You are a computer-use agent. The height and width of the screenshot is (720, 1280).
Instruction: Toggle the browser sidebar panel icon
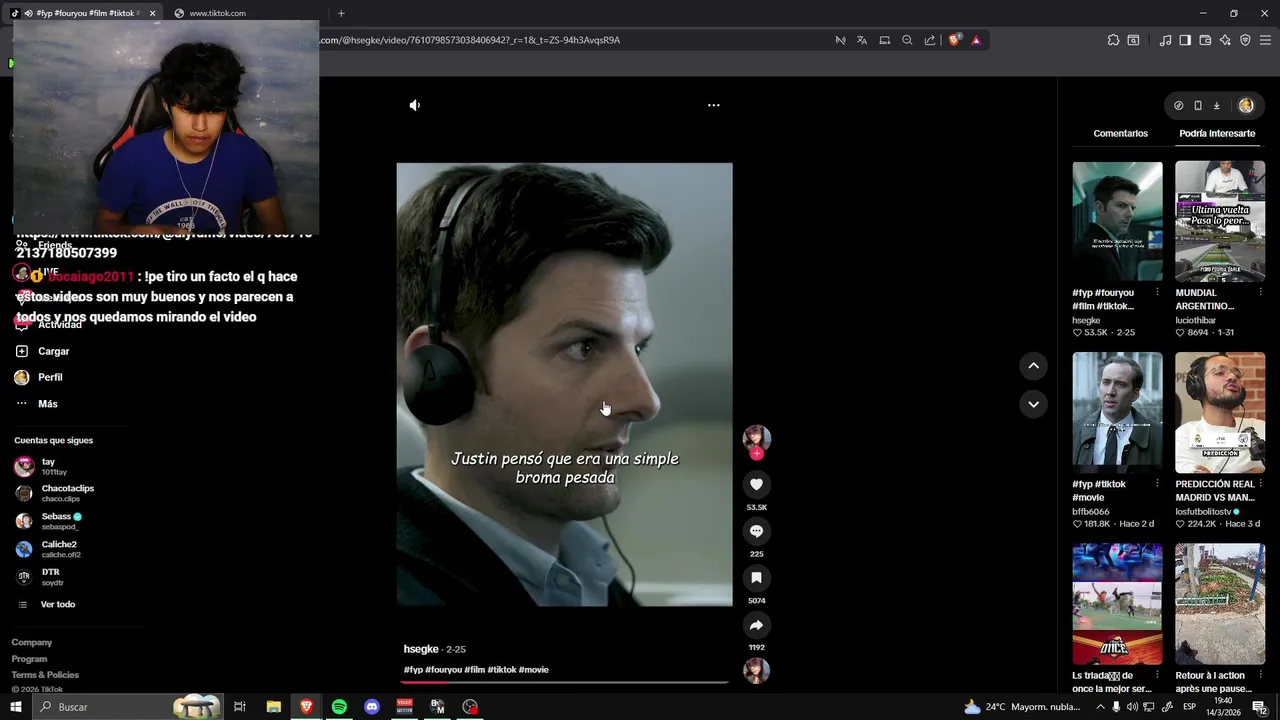[x=1185, y=40]
